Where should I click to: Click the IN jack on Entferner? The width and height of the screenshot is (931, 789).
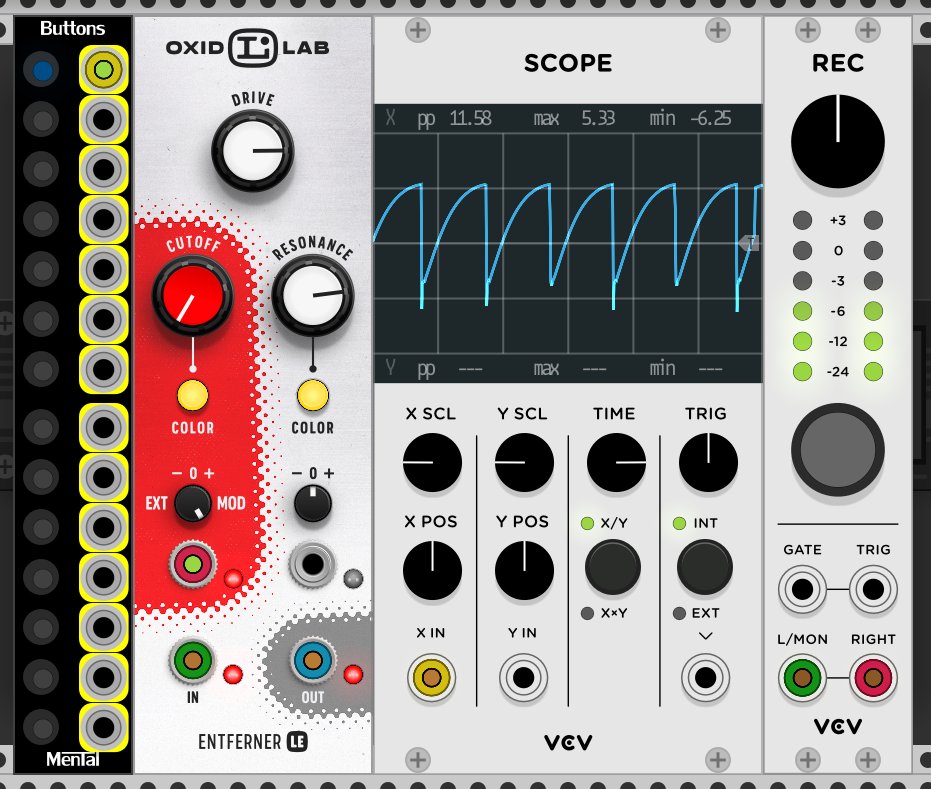pos(192,660)
